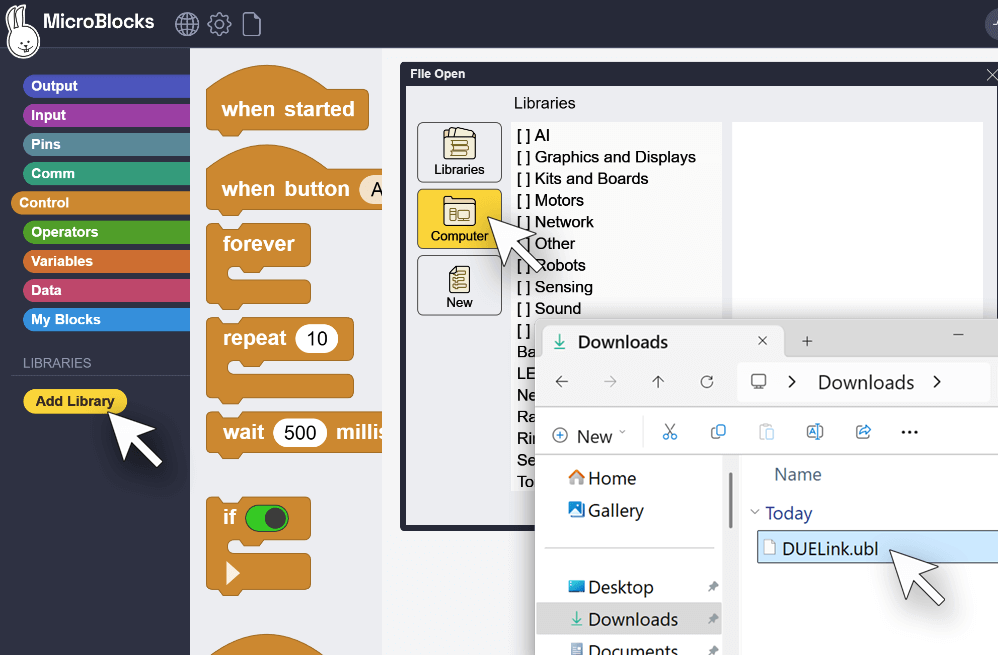998x655 pixels.
Task: Expand chevron after Downloads in address bar
Action: point(937,382)
